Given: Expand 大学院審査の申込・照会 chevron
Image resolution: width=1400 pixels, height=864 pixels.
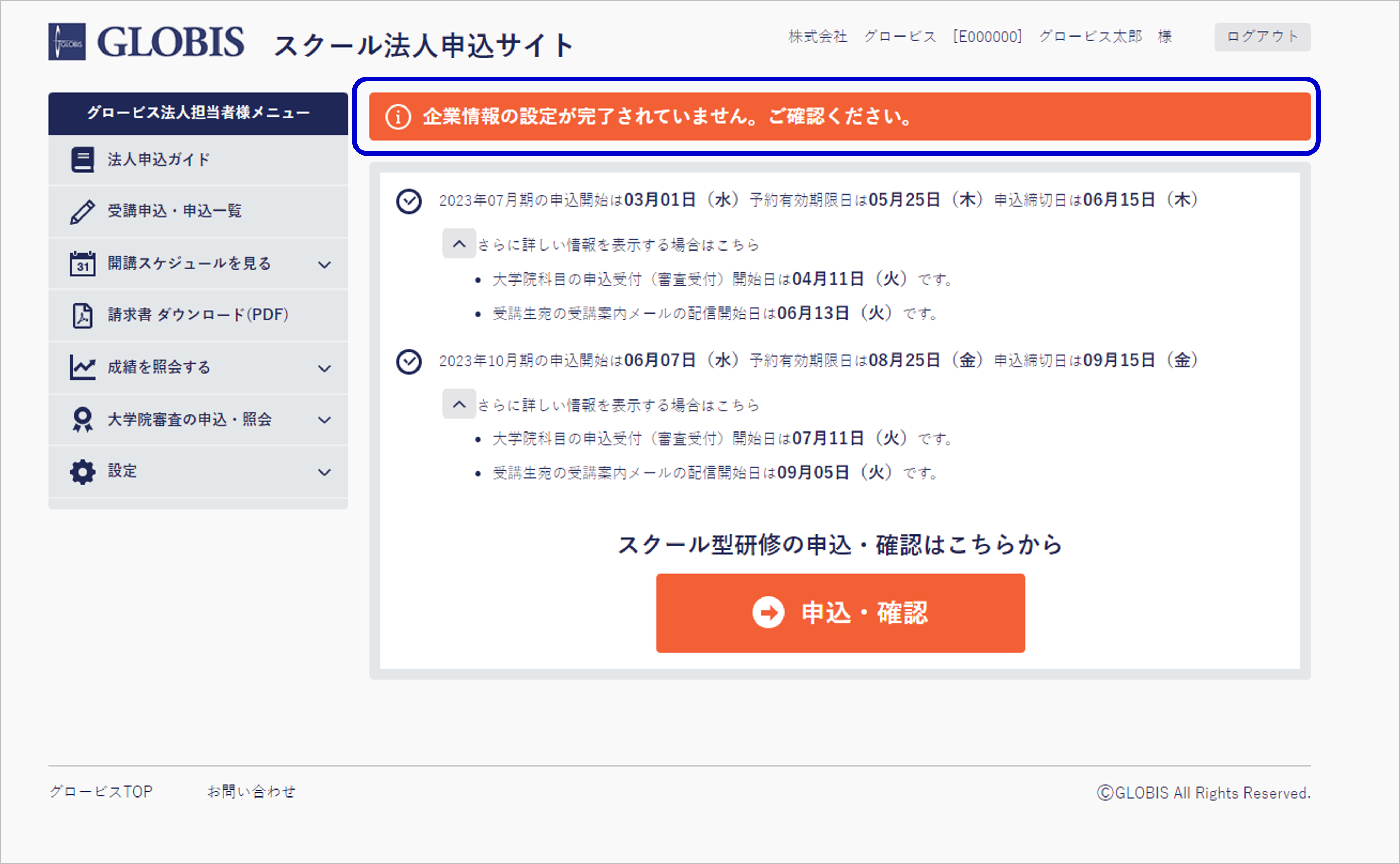Looking at the screenshot, I should 325,420.
